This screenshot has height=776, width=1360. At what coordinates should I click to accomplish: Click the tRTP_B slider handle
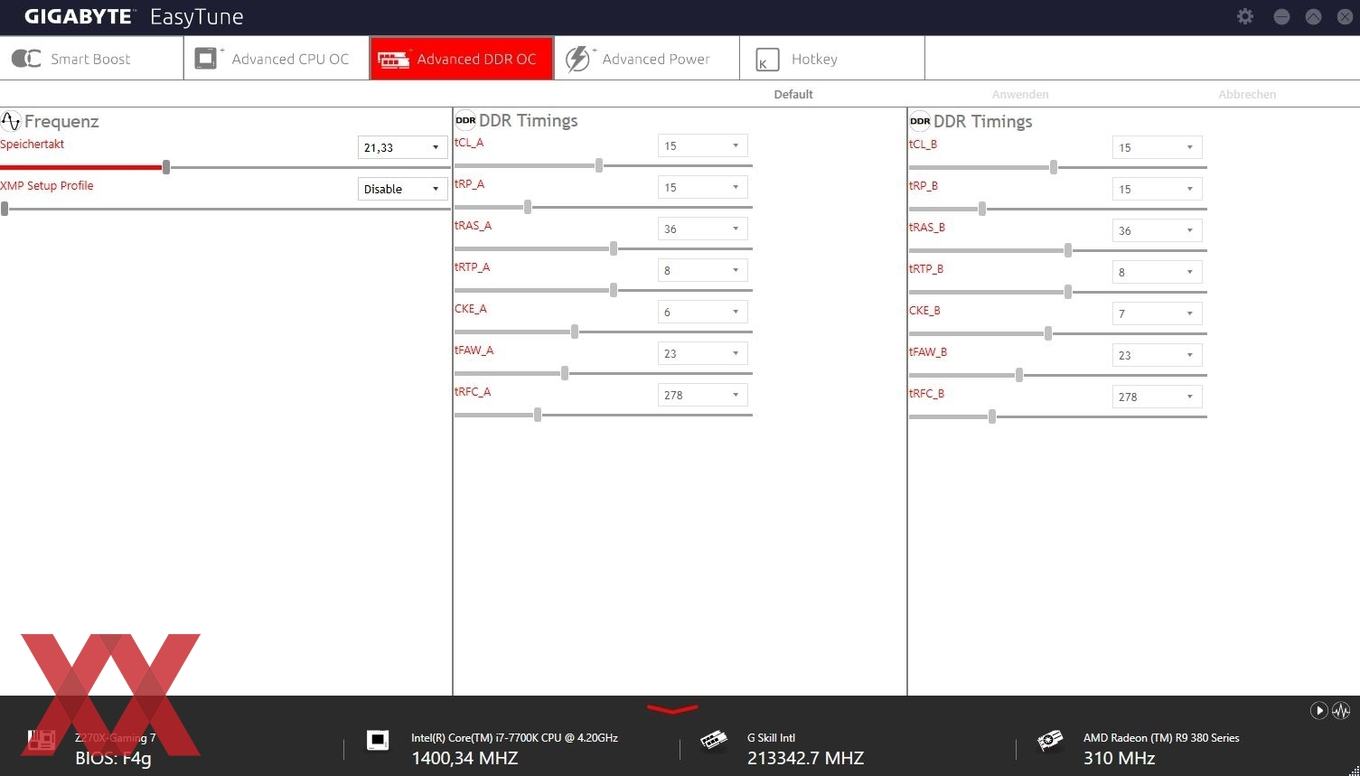[1068, 291]
